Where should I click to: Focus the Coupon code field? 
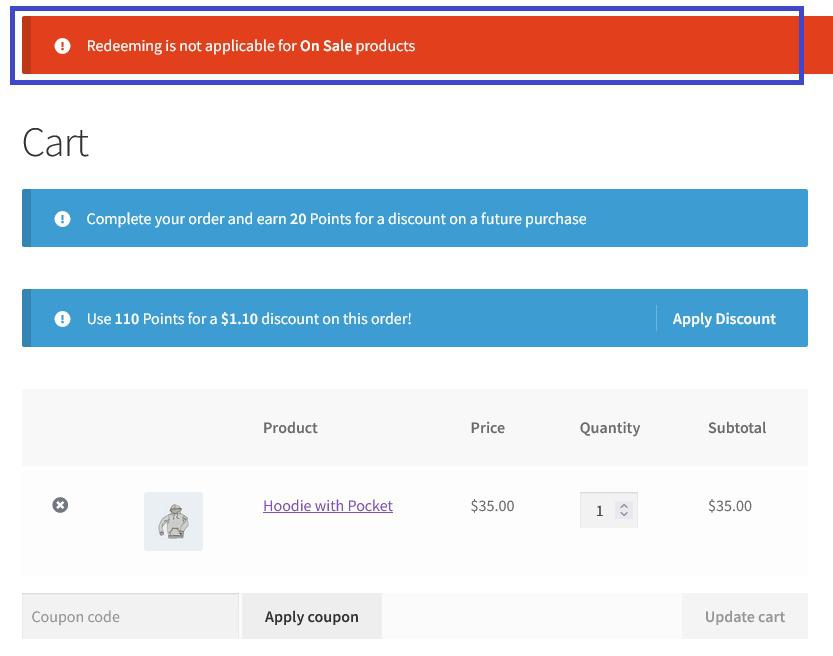[x=130, y=617]
